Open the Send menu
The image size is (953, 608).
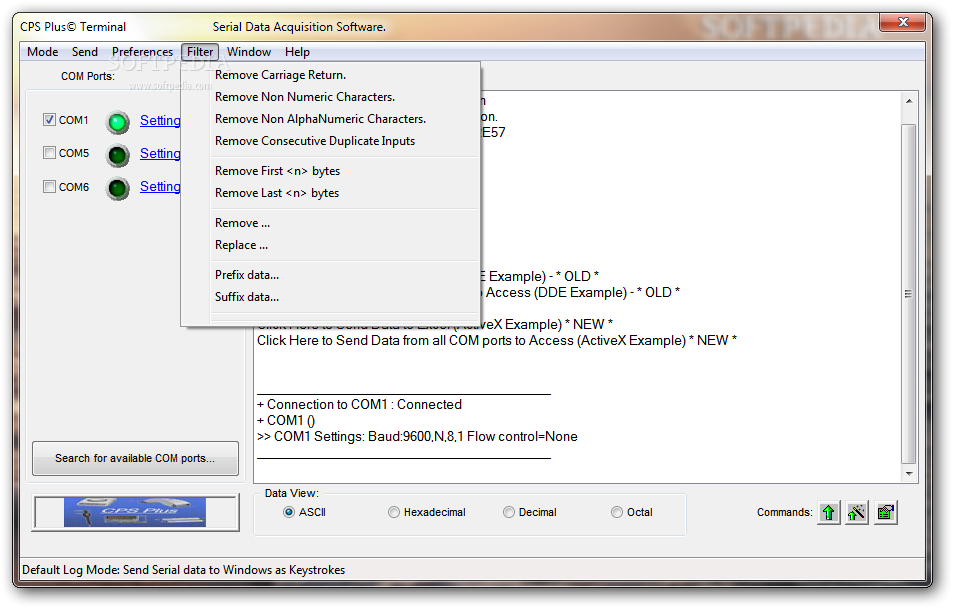click(x=84, y=52)
